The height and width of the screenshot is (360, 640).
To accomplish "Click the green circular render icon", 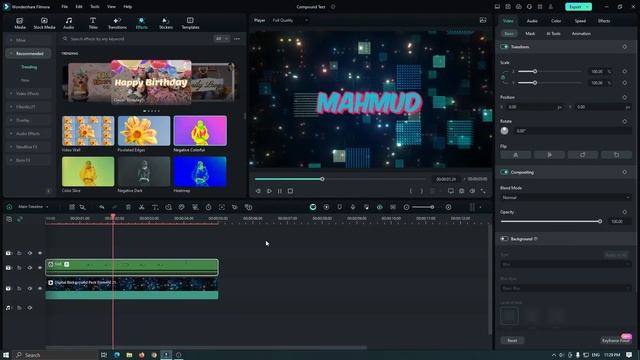I will point(313,207).
